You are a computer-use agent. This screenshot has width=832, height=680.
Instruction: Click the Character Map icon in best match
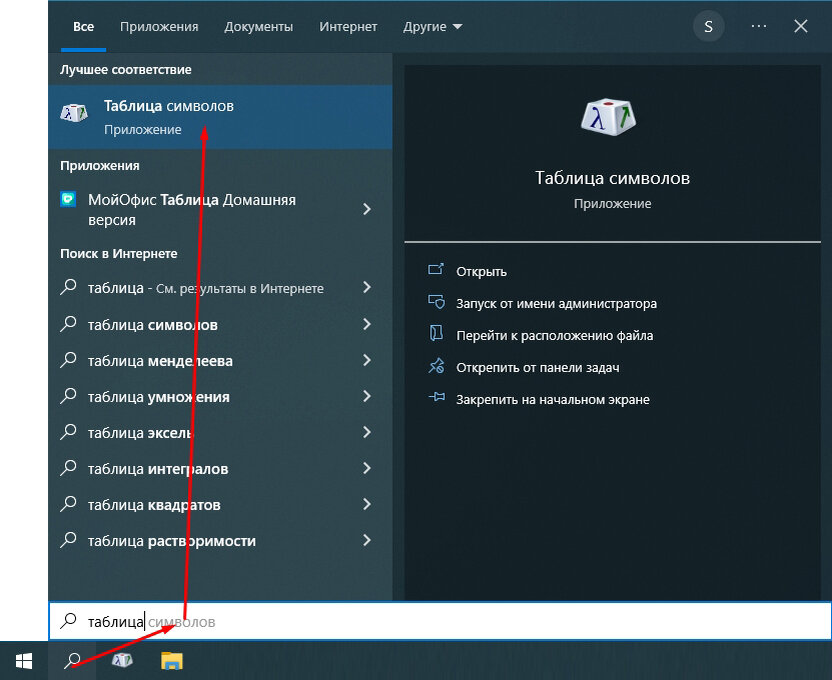[x=74, y=112]
